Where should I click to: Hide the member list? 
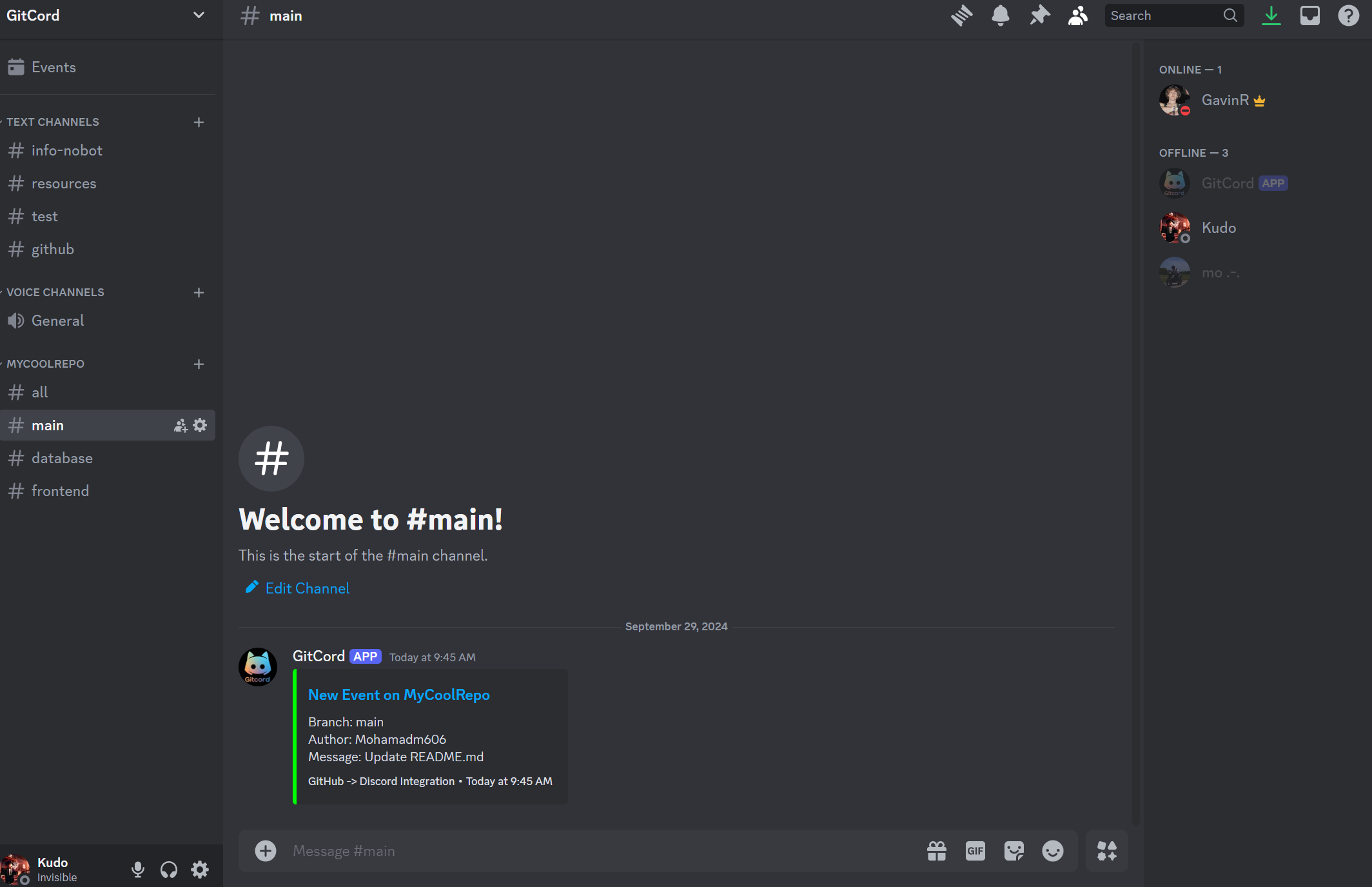[1077, 15]
